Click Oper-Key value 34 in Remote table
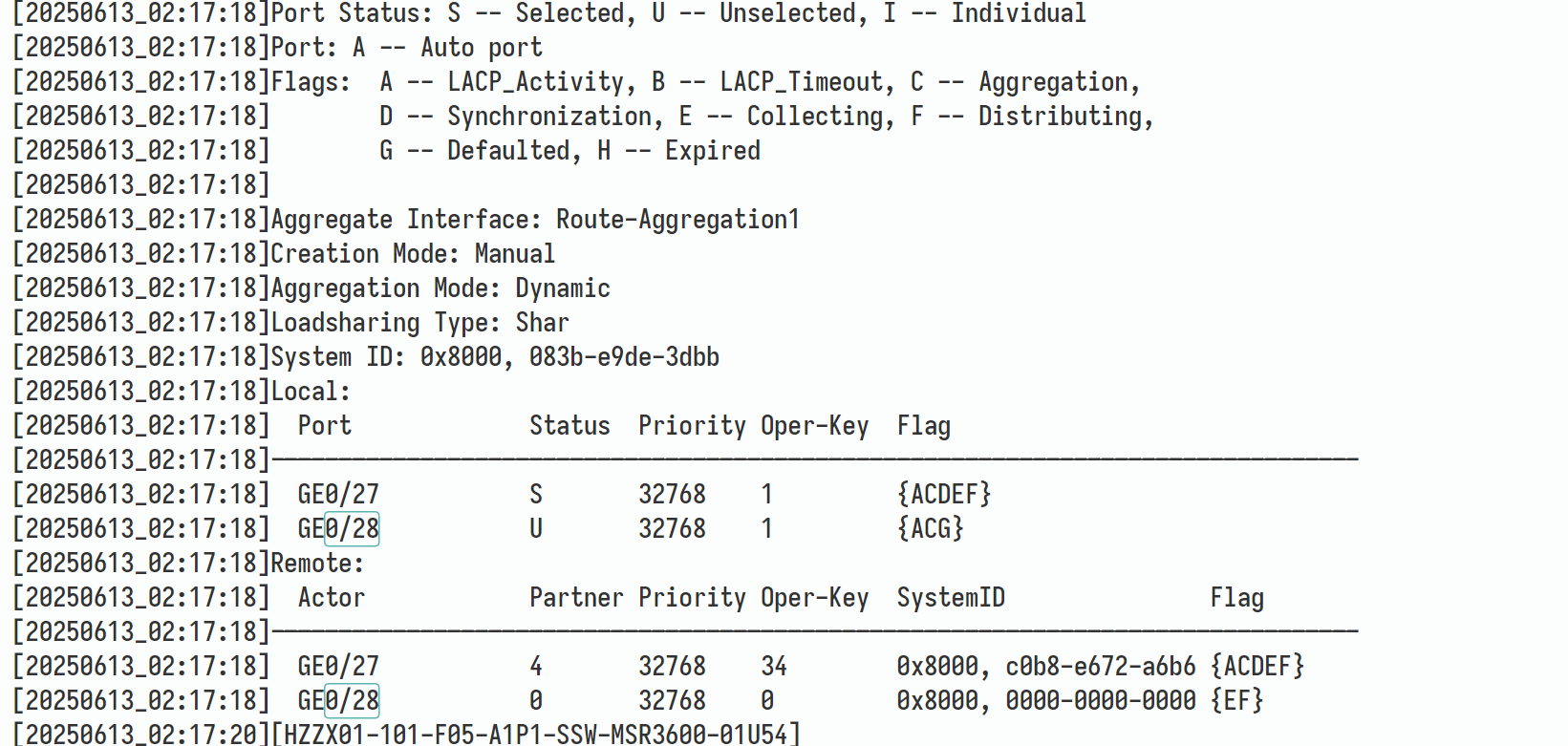1568x746 pixels. (774, 666)
